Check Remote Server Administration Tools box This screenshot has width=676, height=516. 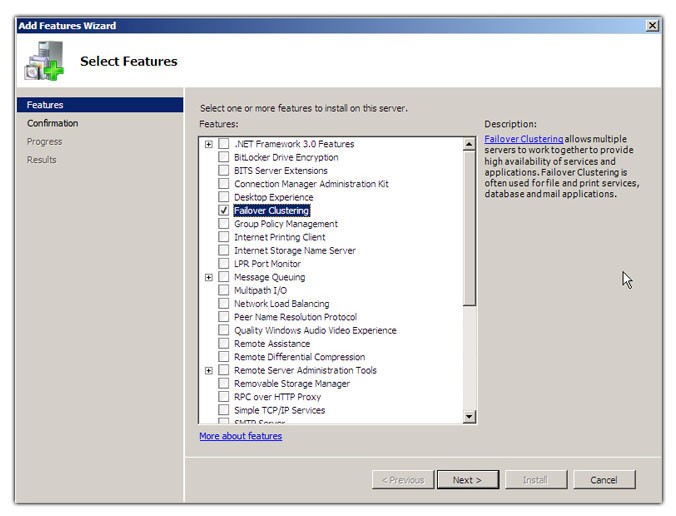coord(223,370)
